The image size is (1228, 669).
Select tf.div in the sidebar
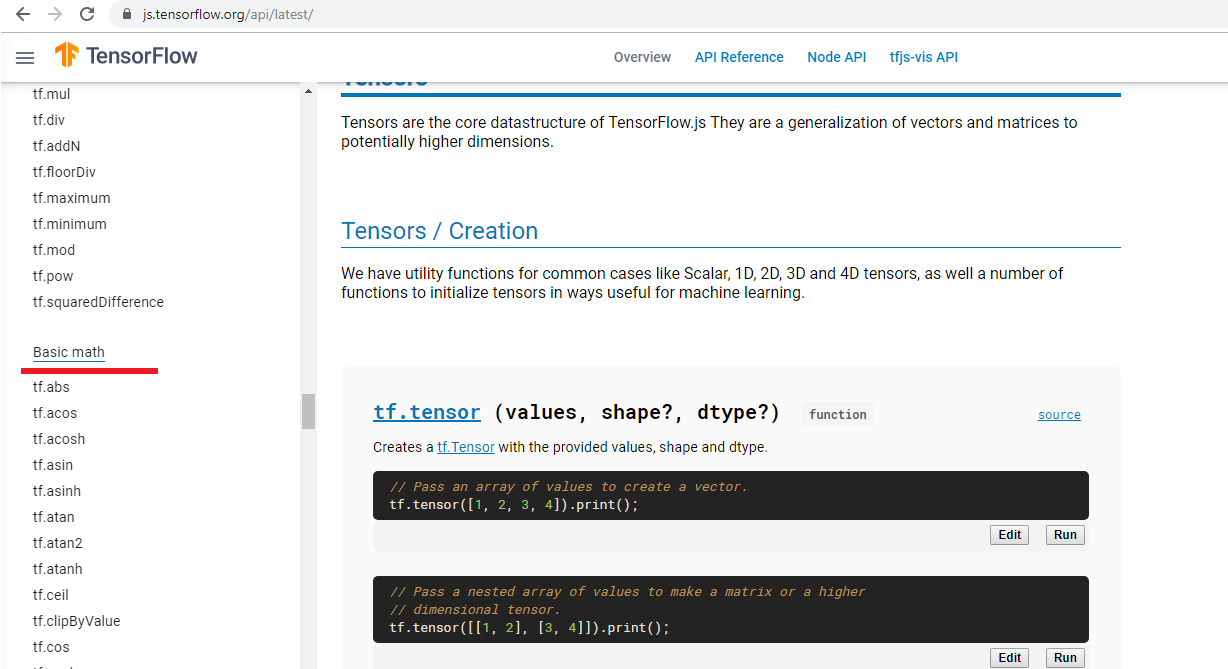(x=48, y=120)
